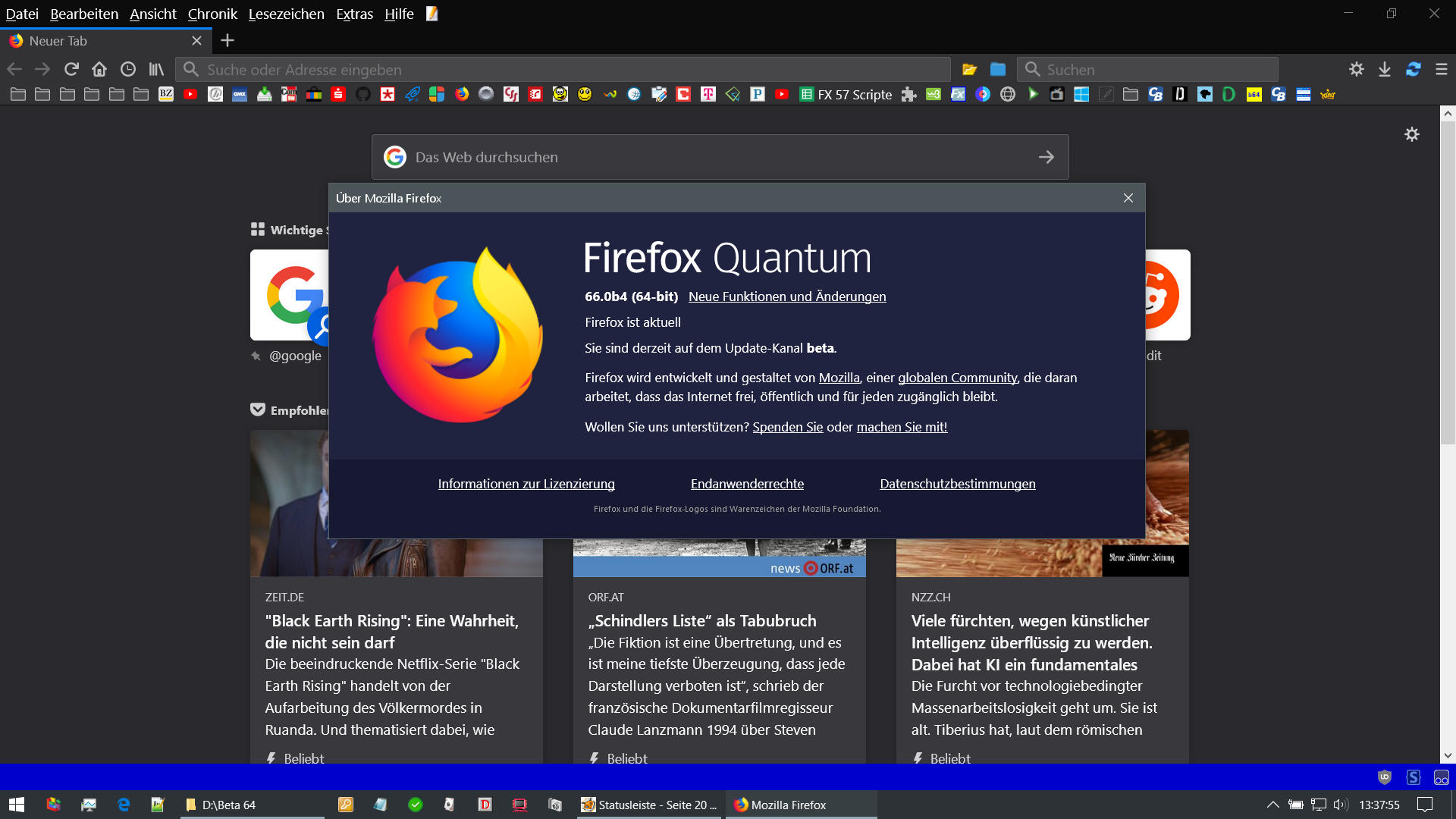1456x819 pixels.
Task: Close the Über Mozilla Firefox dialog
Action: (1128, 198)
